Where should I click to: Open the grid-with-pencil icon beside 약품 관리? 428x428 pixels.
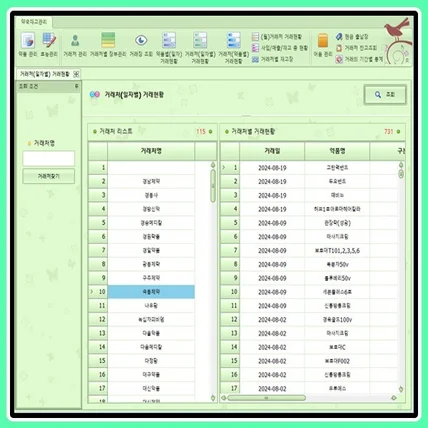(x=49, y=44)
